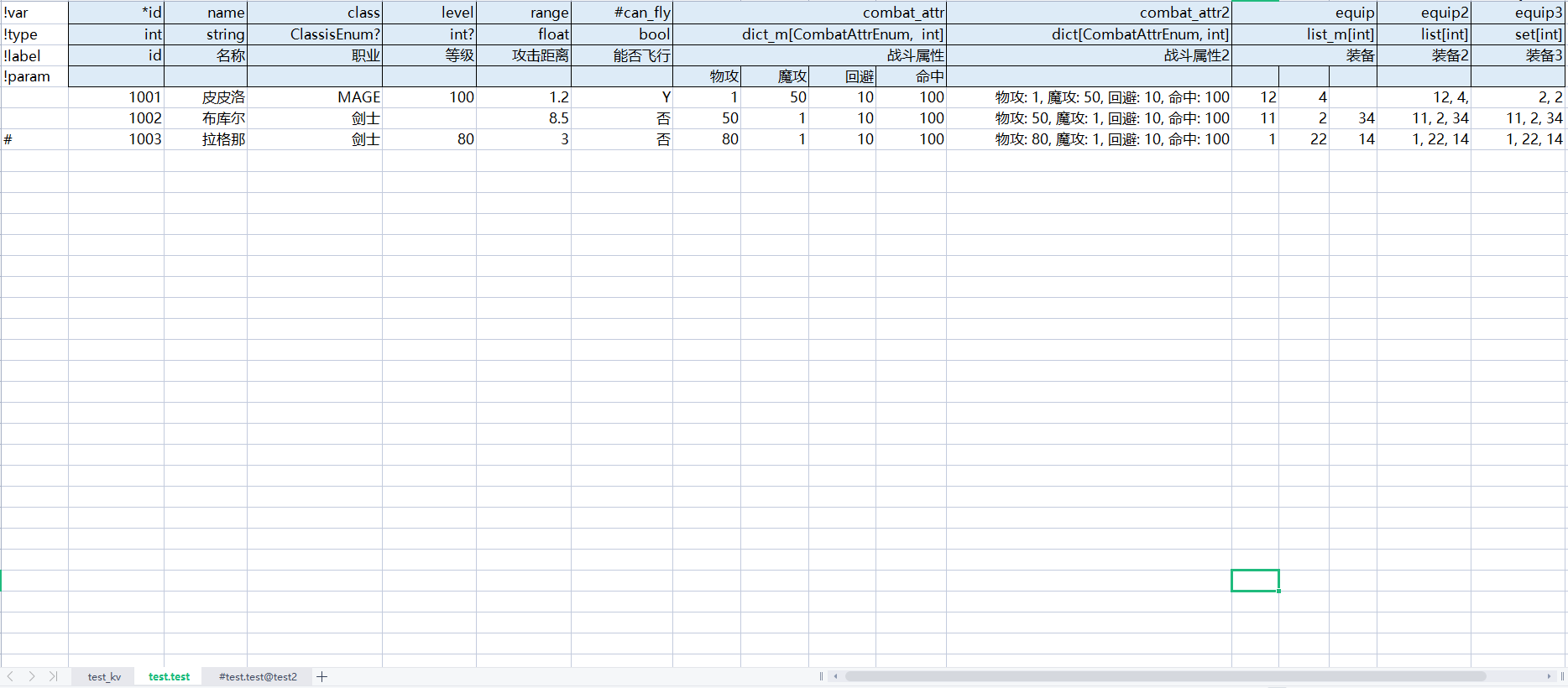Select the id cell 1002

tap(116, 118)
